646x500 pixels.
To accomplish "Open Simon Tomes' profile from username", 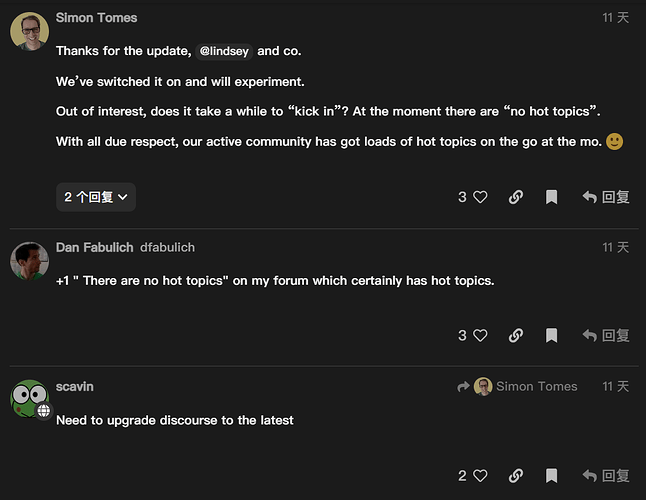I will coord(97,18).
